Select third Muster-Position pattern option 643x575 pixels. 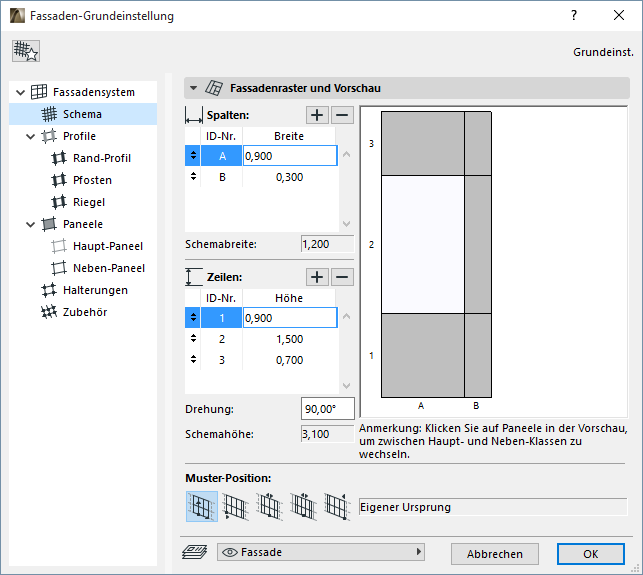click(269, 507)
